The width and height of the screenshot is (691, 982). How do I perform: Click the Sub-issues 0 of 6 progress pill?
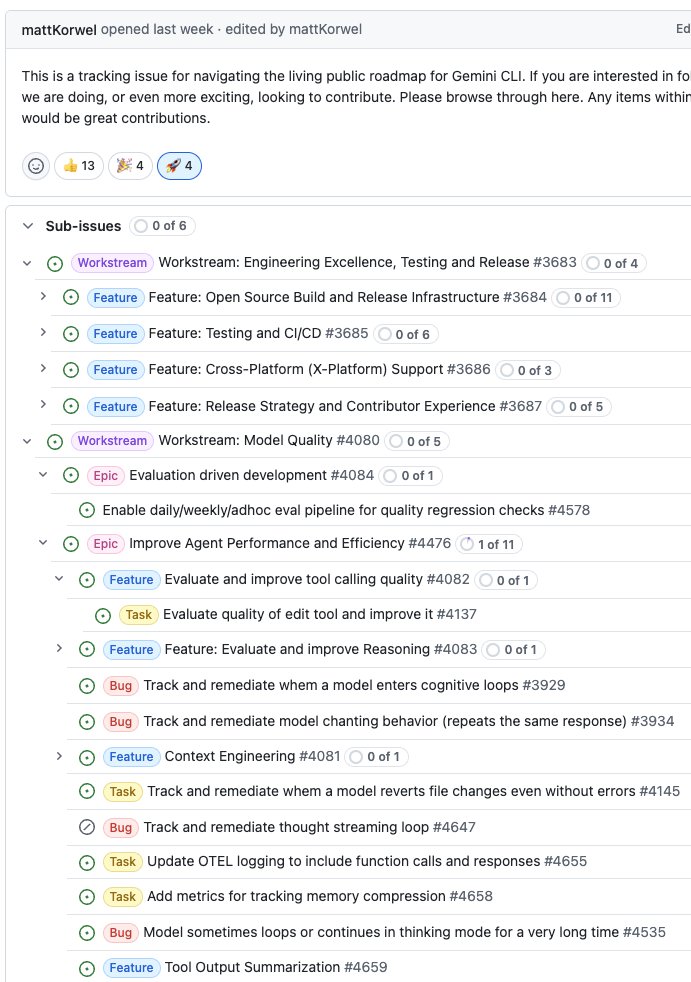coord(162,225)
